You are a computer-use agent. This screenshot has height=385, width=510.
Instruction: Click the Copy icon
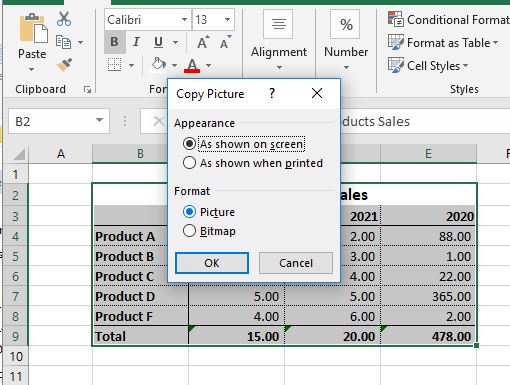(63, 42)
